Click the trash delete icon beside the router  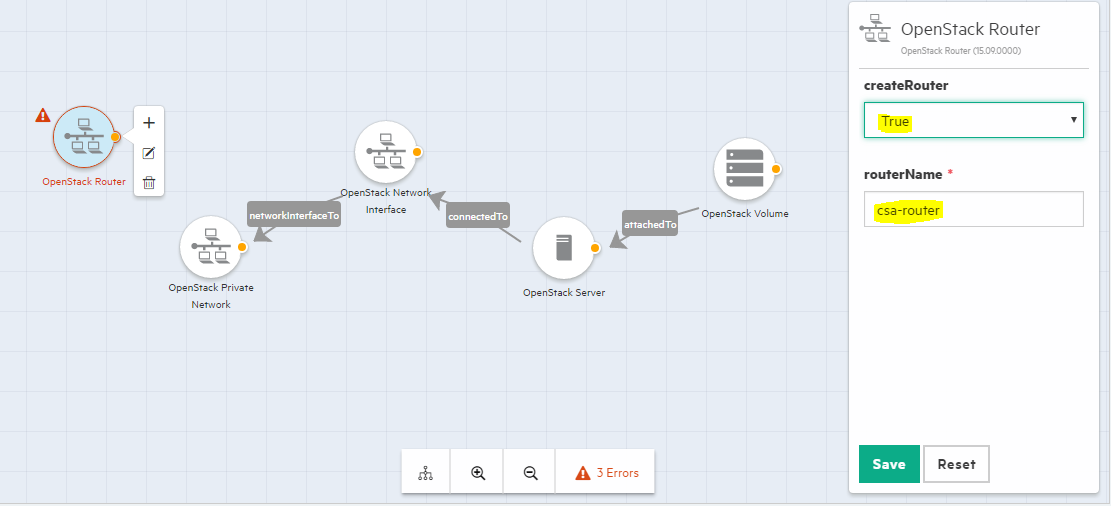[x=149, y=183]
